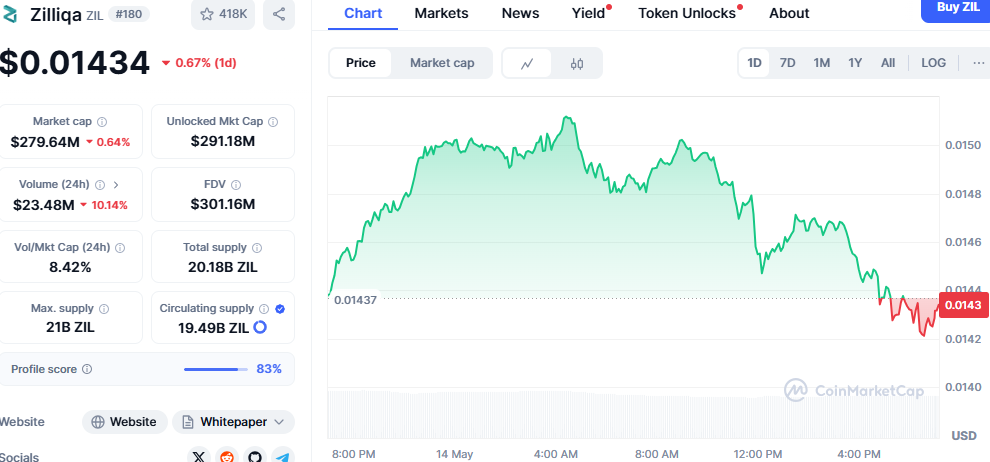Set chart range to All

[888, 62]
